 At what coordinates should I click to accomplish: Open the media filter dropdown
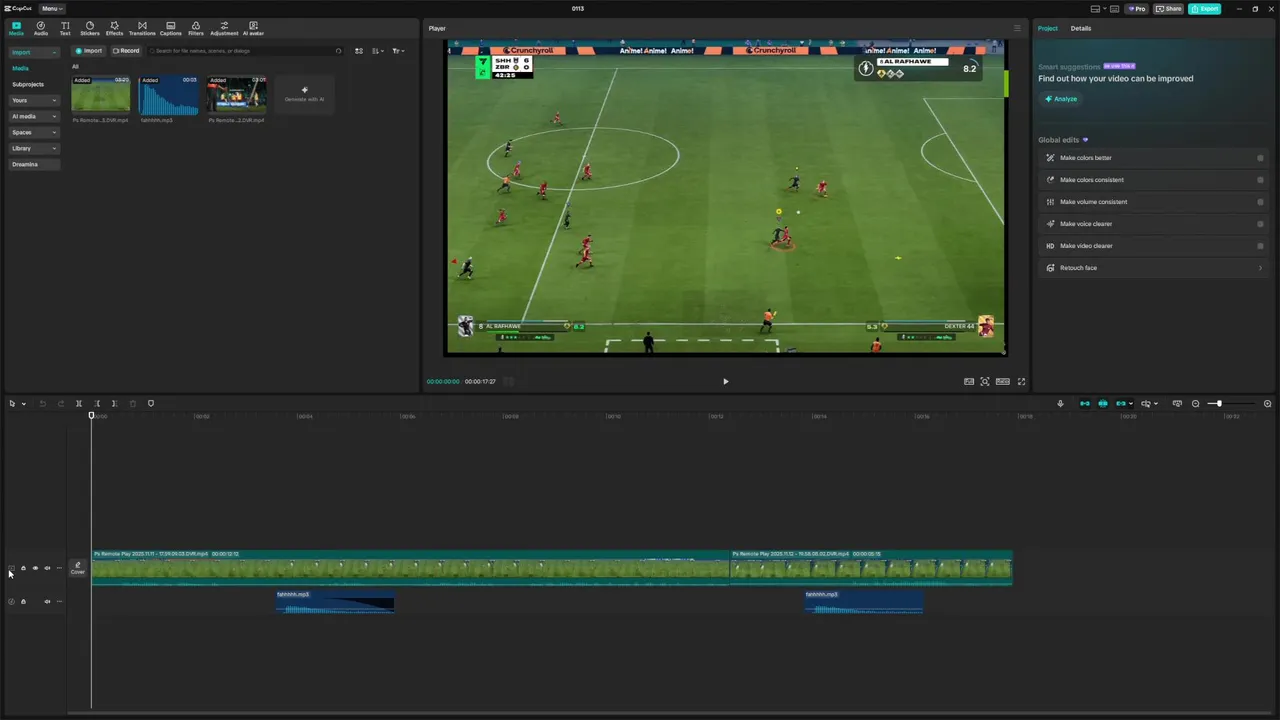[x=398, y=51]
